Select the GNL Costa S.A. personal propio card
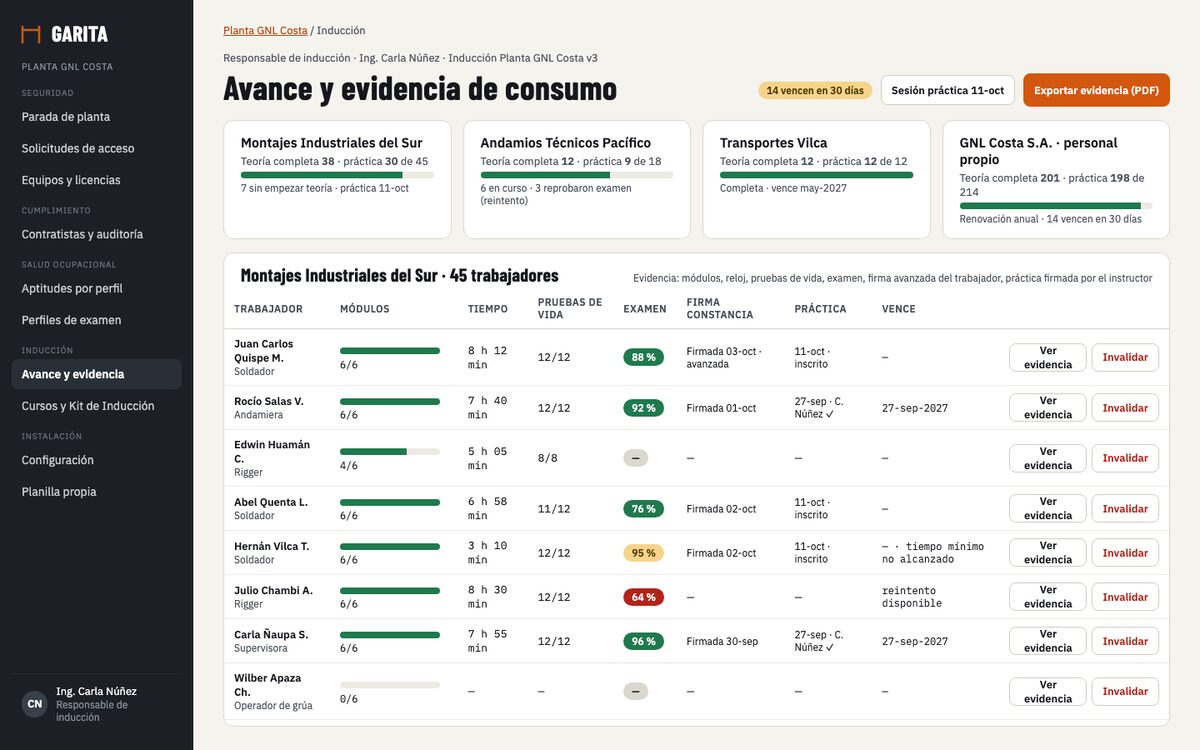Screen dimensions: 1200x750 pyautogui.click(x=1056, y=180)
